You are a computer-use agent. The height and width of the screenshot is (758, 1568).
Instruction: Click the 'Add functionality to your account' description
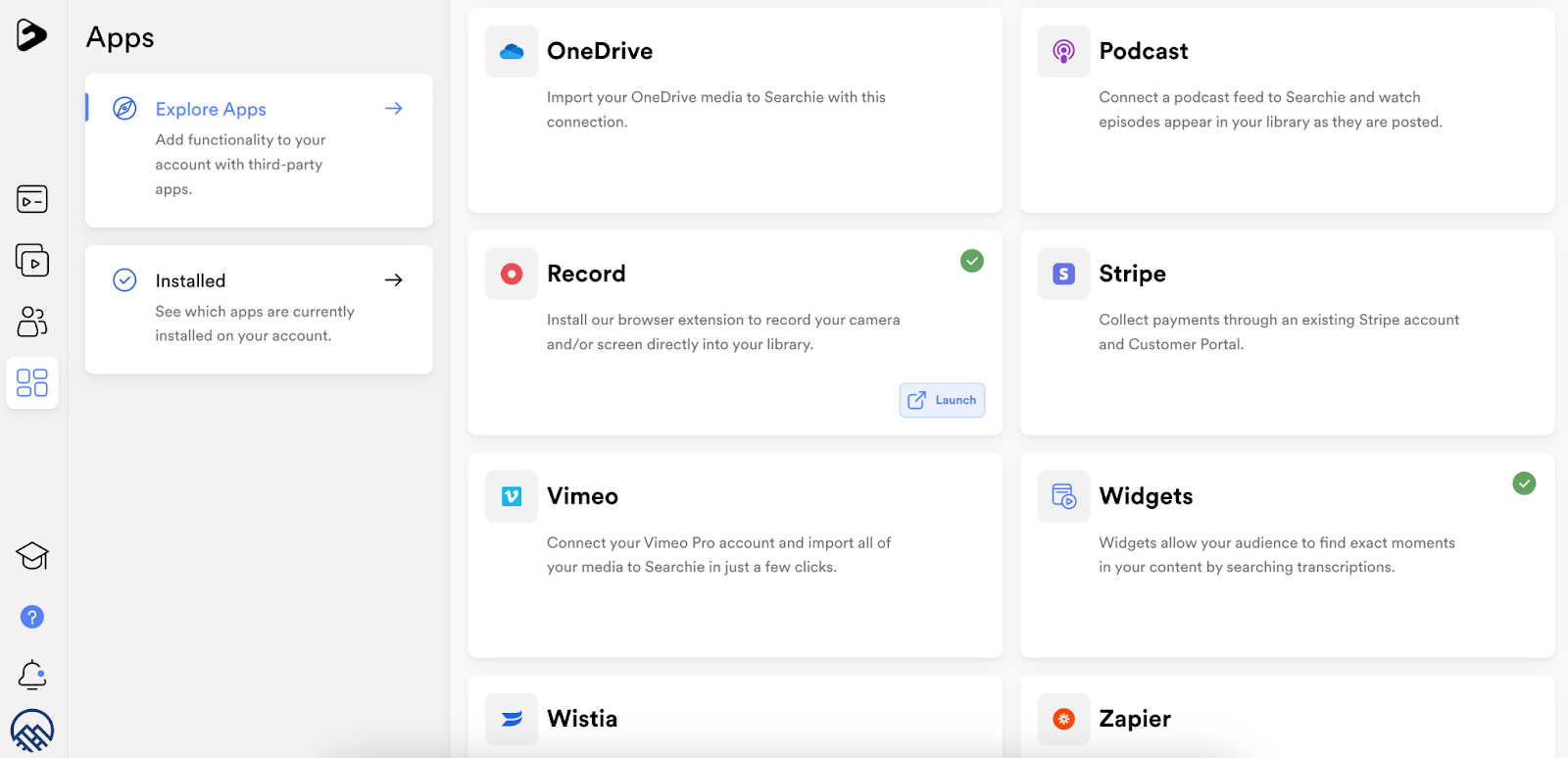click(240, 165)
